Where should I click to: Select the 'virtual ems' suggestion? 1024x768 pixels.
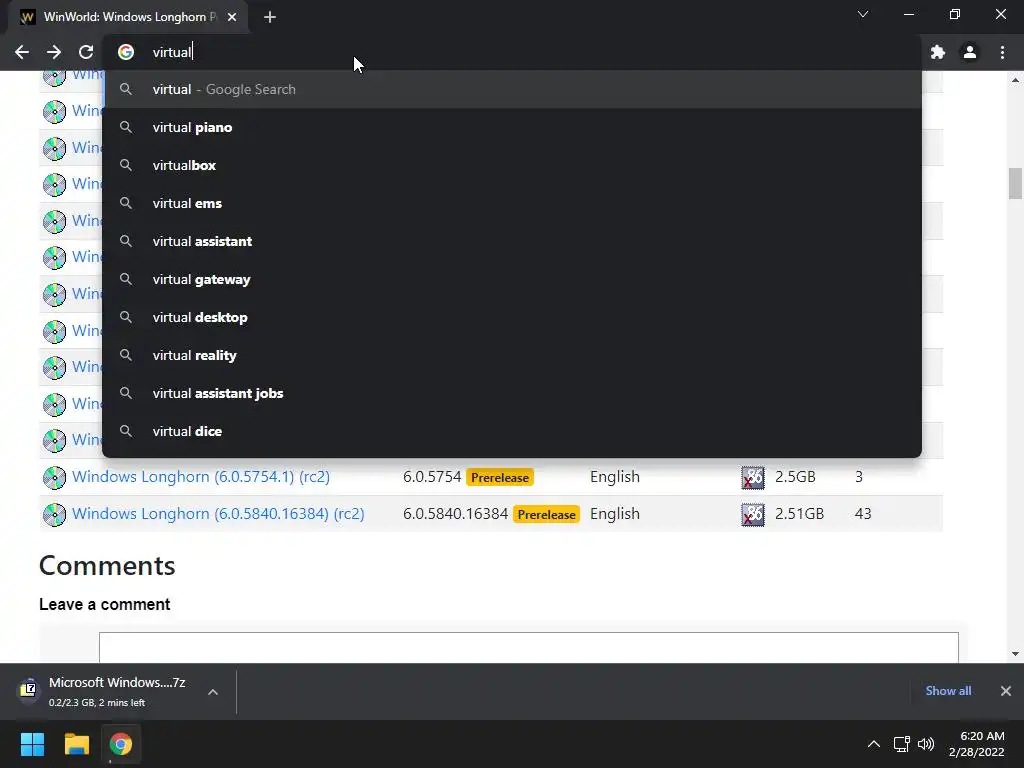[x=512, y=203]
